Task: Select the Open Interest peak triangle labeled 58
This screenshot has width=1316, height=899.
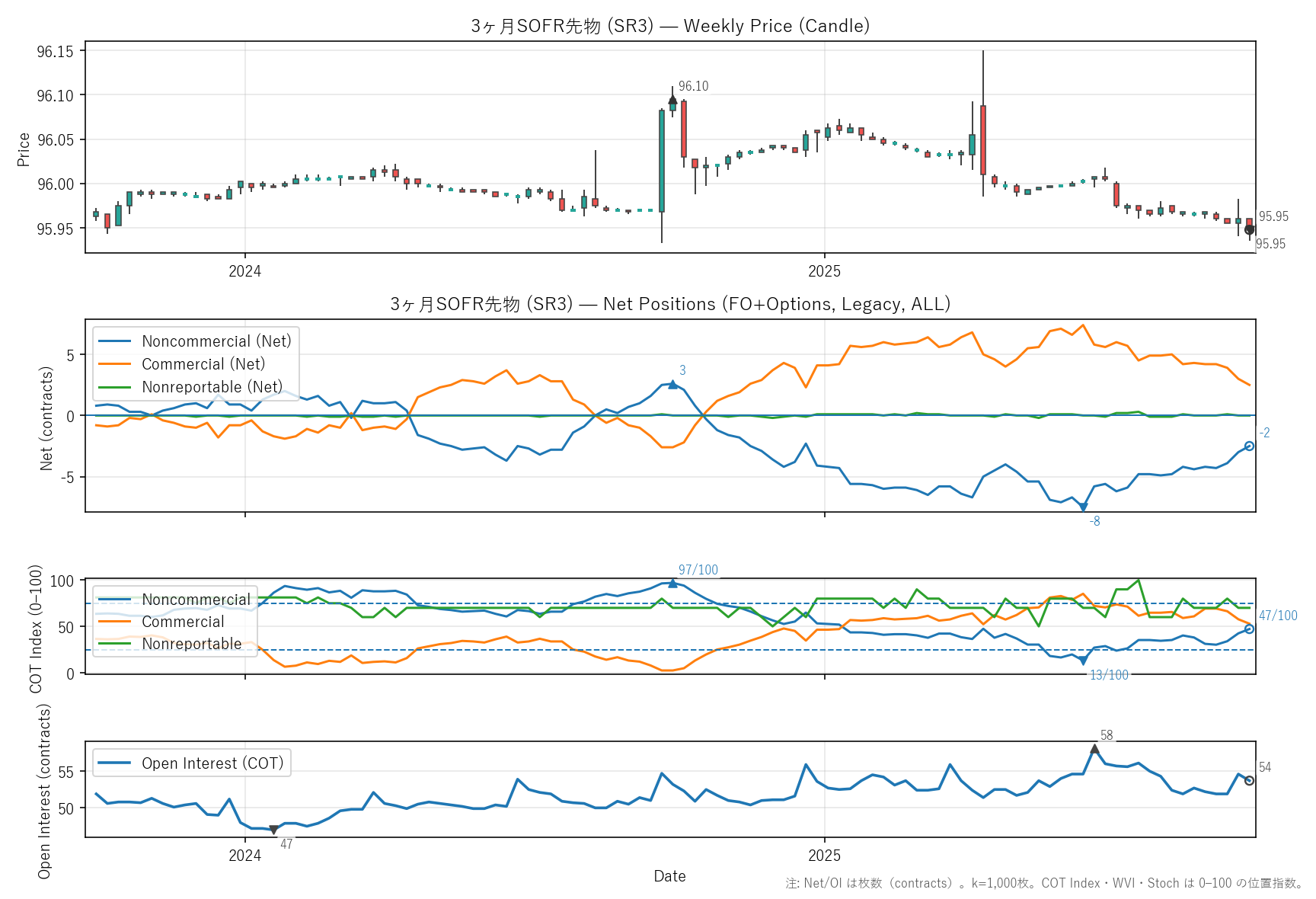Action: click(x=1094, y=750)
